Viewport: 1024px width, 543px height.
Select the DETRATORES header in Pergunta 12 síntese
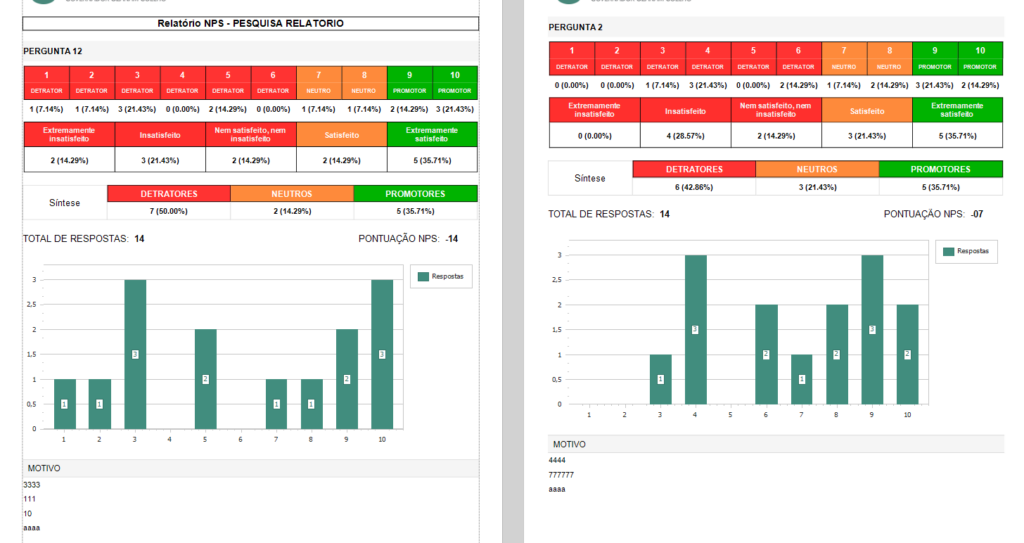[168, 193]
